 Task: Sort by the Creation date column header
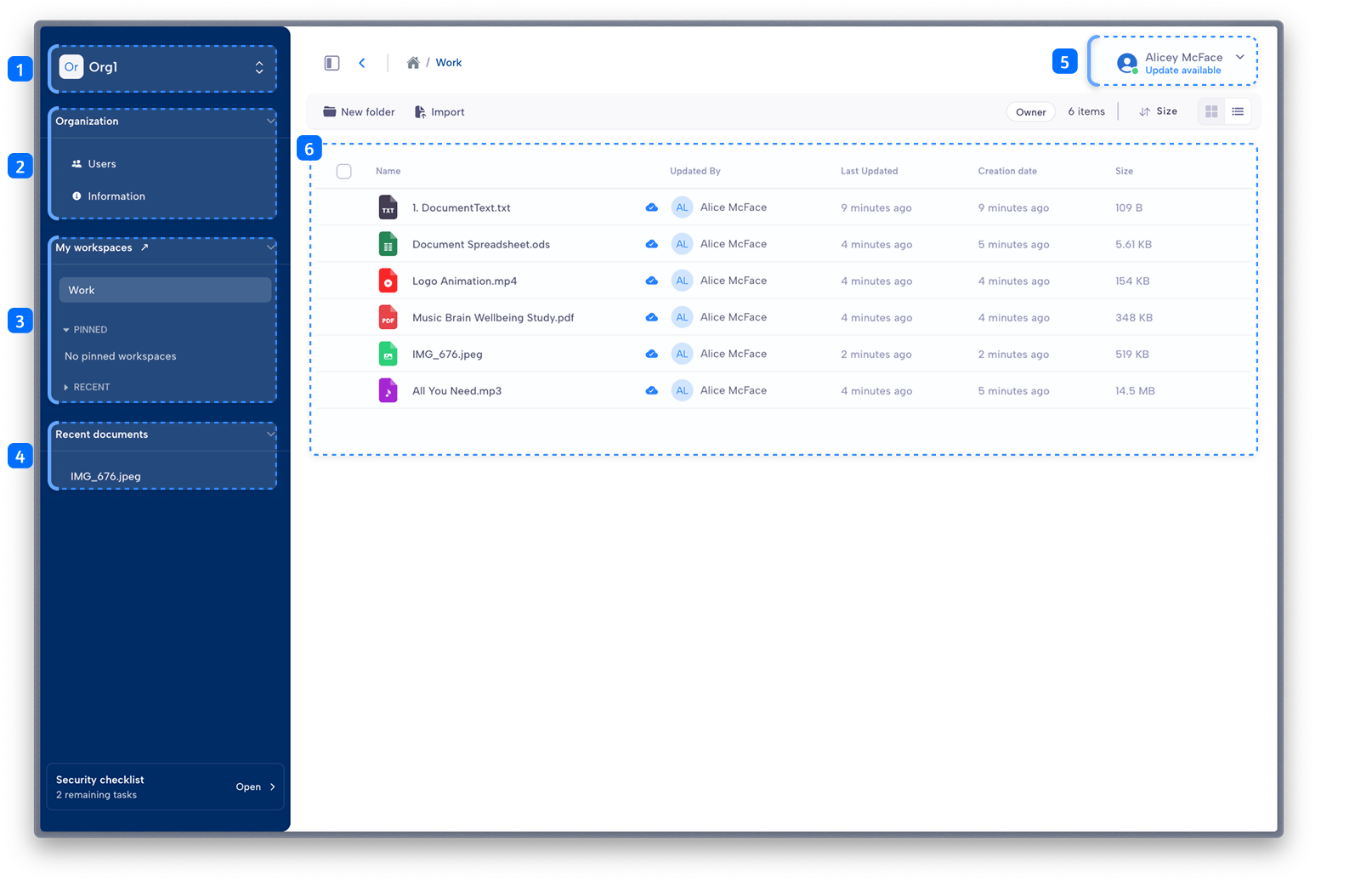pyautogui.click(x=1007, y=172)
